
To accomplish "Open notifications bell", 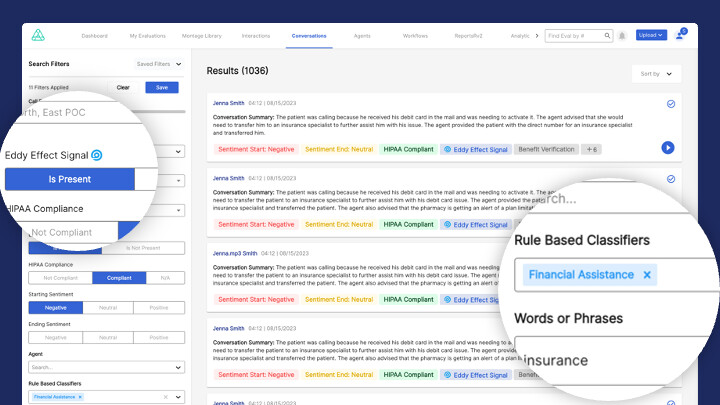I will coord(622,36).
